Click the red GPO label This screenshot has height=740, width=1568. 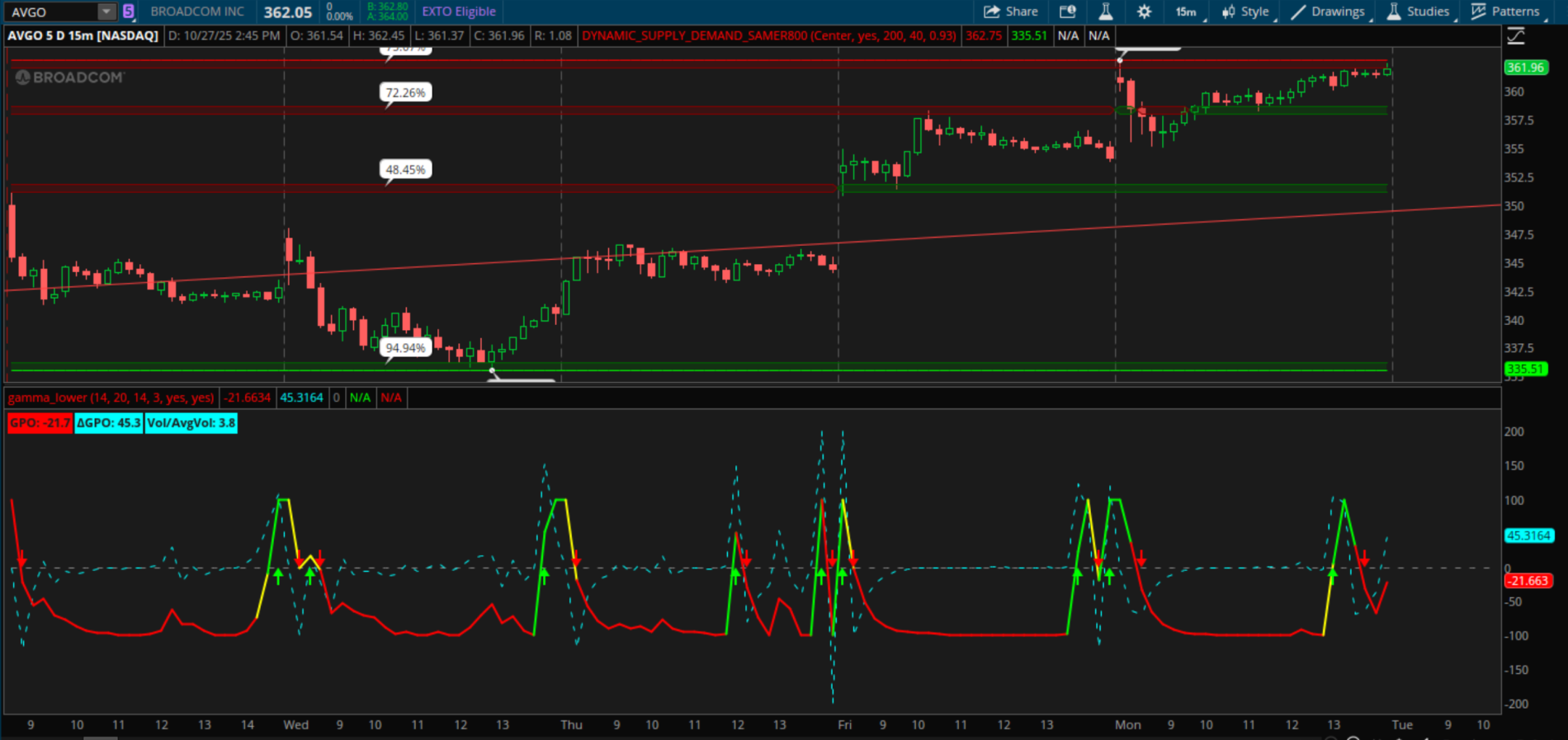pyautogui.click(x=40, y=423)
